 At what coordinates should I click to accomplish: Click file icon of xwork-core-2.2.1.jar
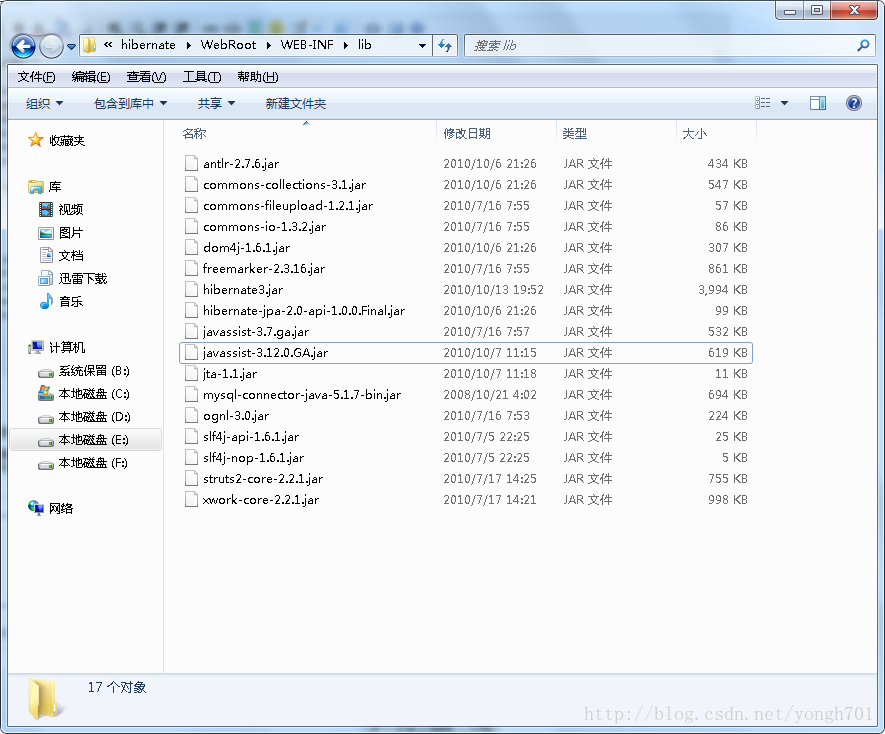[x=191, y=500]
